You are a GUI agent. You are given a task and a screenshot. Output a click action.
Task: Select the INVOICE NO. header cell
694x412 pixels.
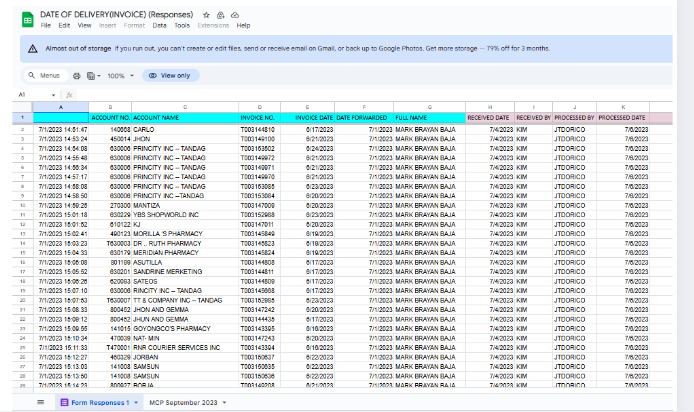click(258, 117)
